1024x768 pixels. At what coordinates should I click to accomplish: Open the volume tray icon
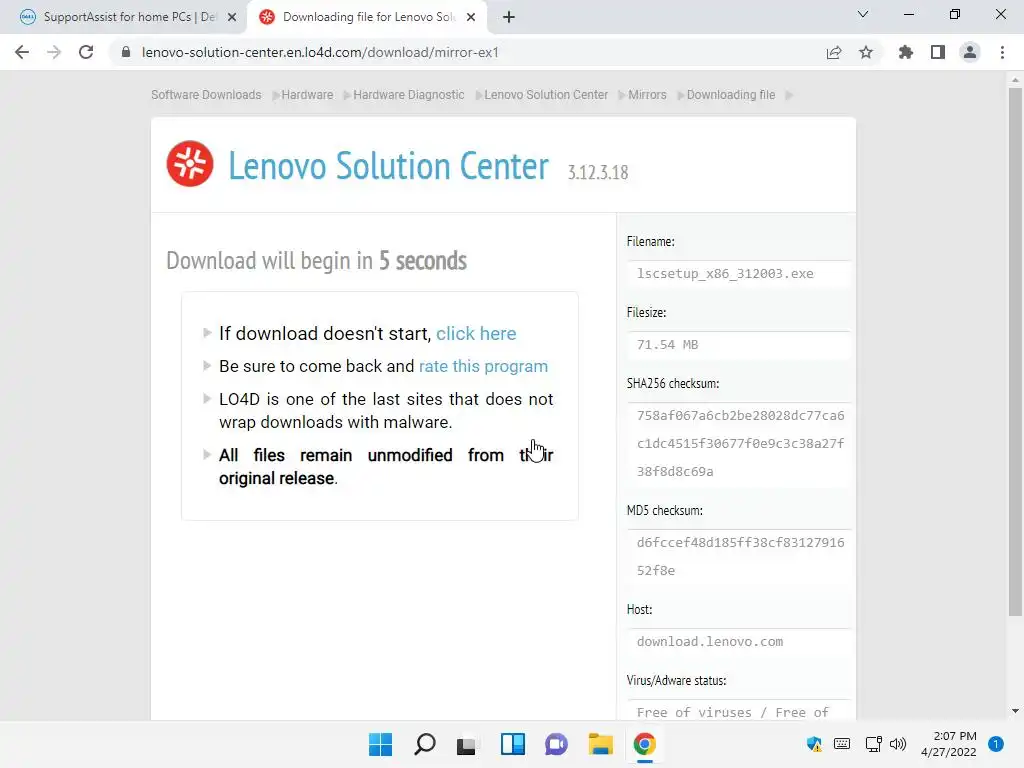(x=898, y=744)
